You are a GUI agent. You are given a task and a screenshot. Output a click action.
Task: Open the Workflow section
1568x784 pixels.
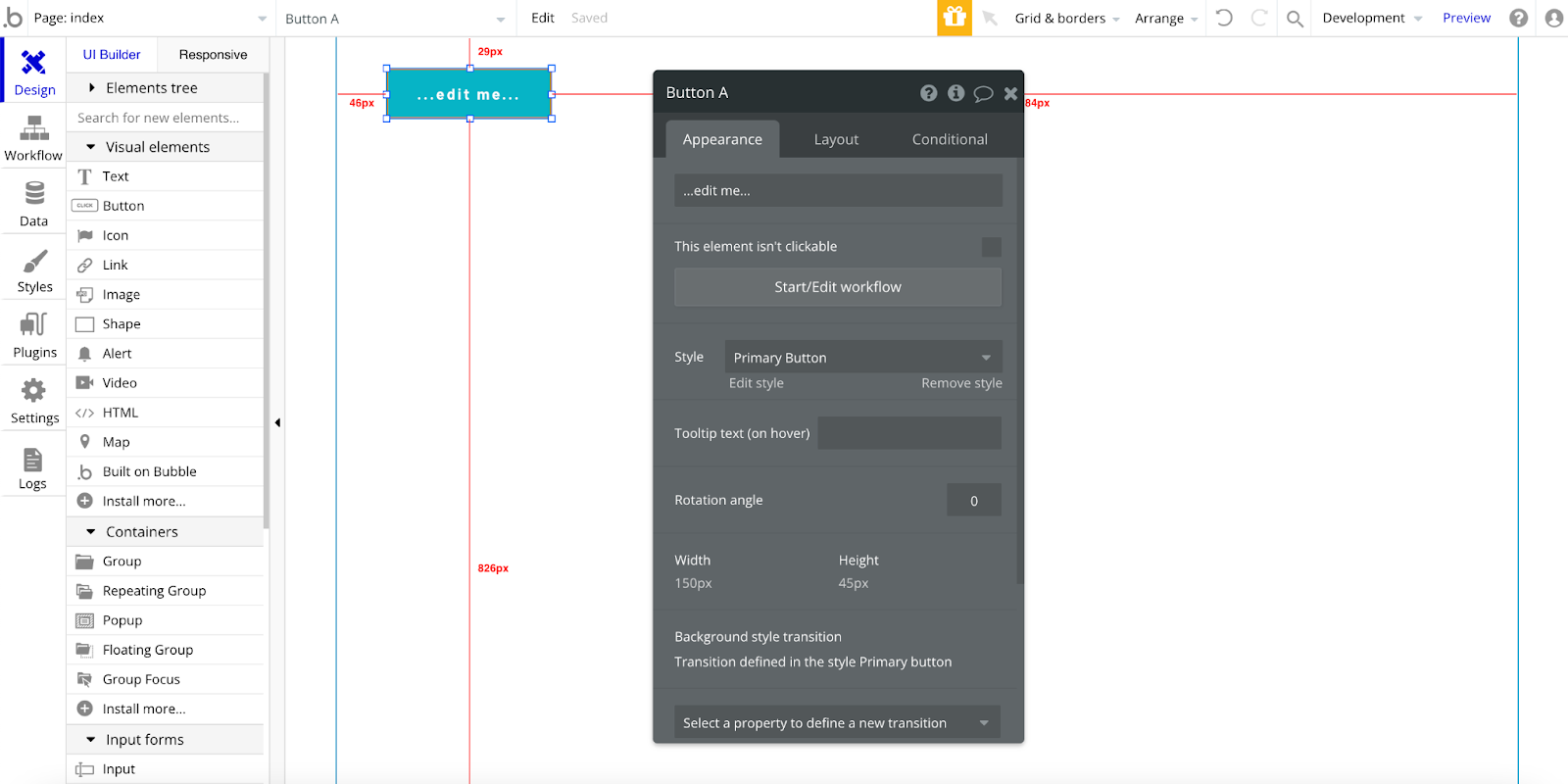point(33,137)
